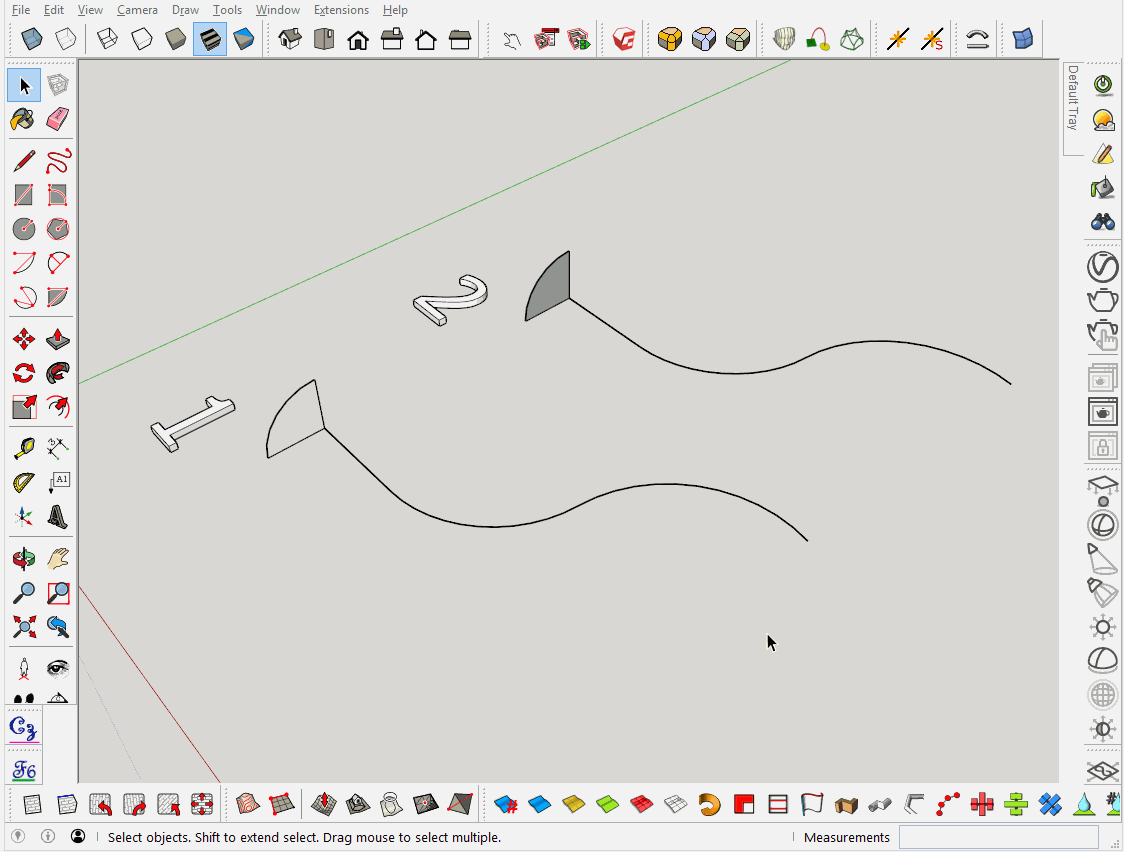The width and height of the screenshot is (1124, 852).
Task: Click the Measurements input field
Action: [x=997, y=837]
